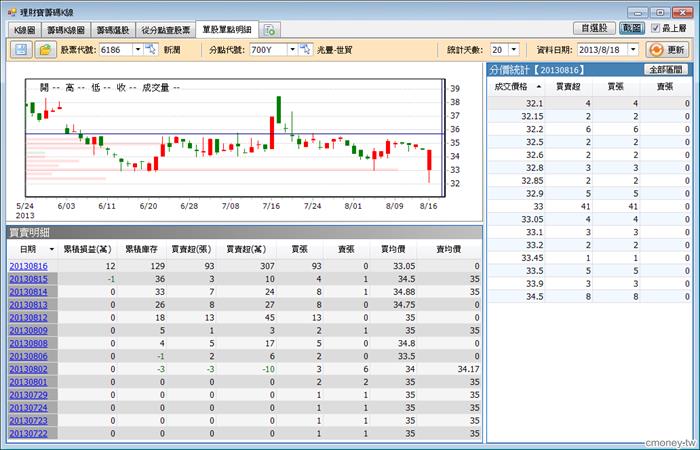Select the 33.05 price row
700x450 pixels.
[x=589, y=220]
